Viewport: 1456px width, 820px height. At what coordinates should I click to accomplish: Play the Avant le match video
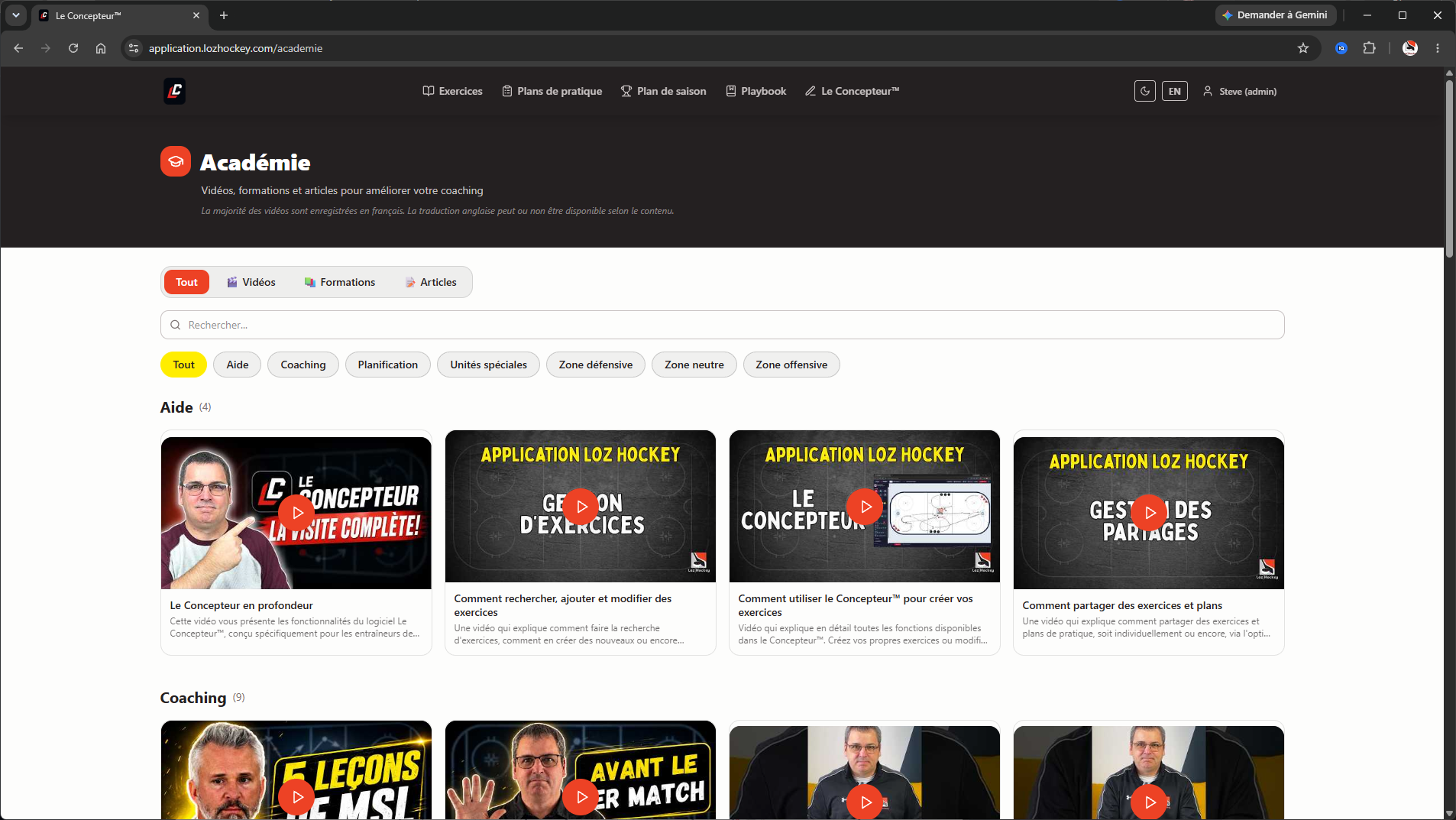[581, 797]
